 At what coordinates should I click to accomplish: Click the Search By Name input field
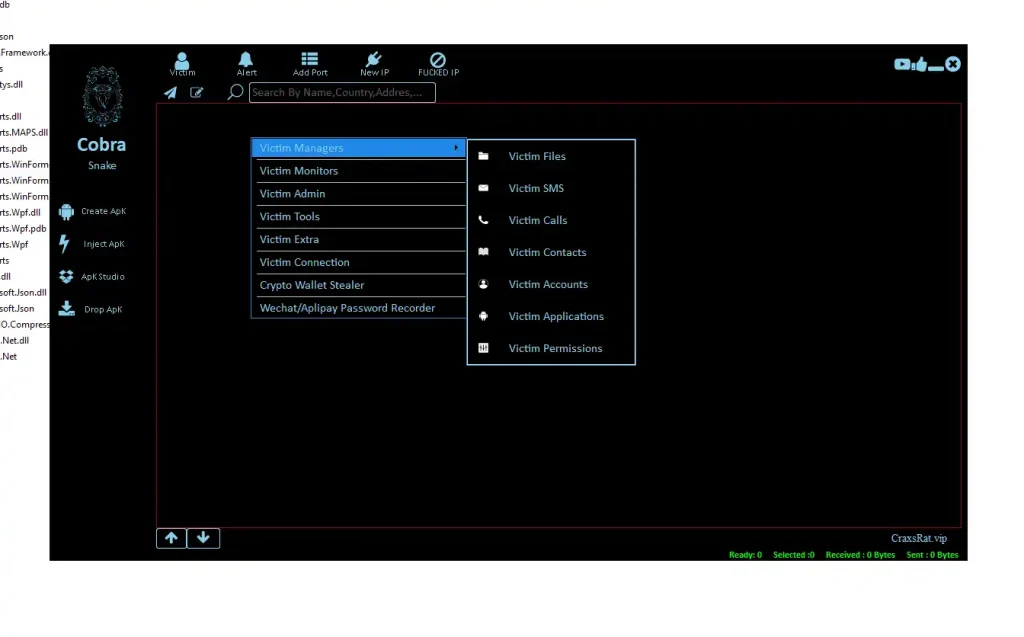point(342,93)
